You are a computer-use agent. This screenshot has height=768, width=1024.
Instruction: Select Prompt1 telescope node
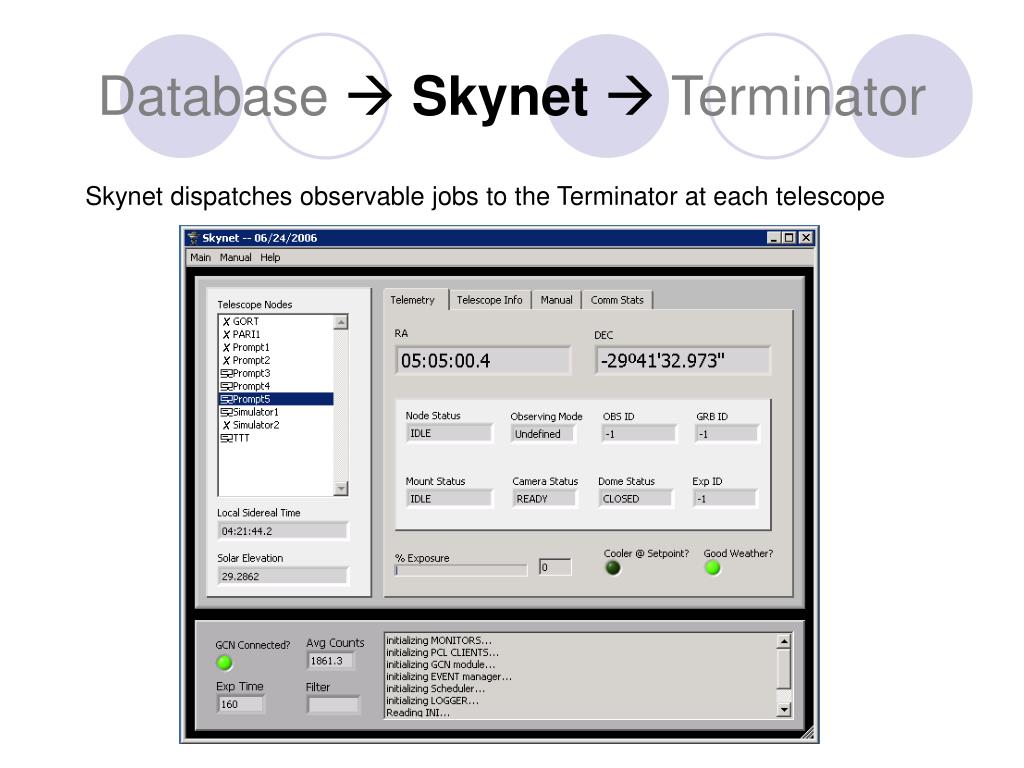tap(251, 347)
